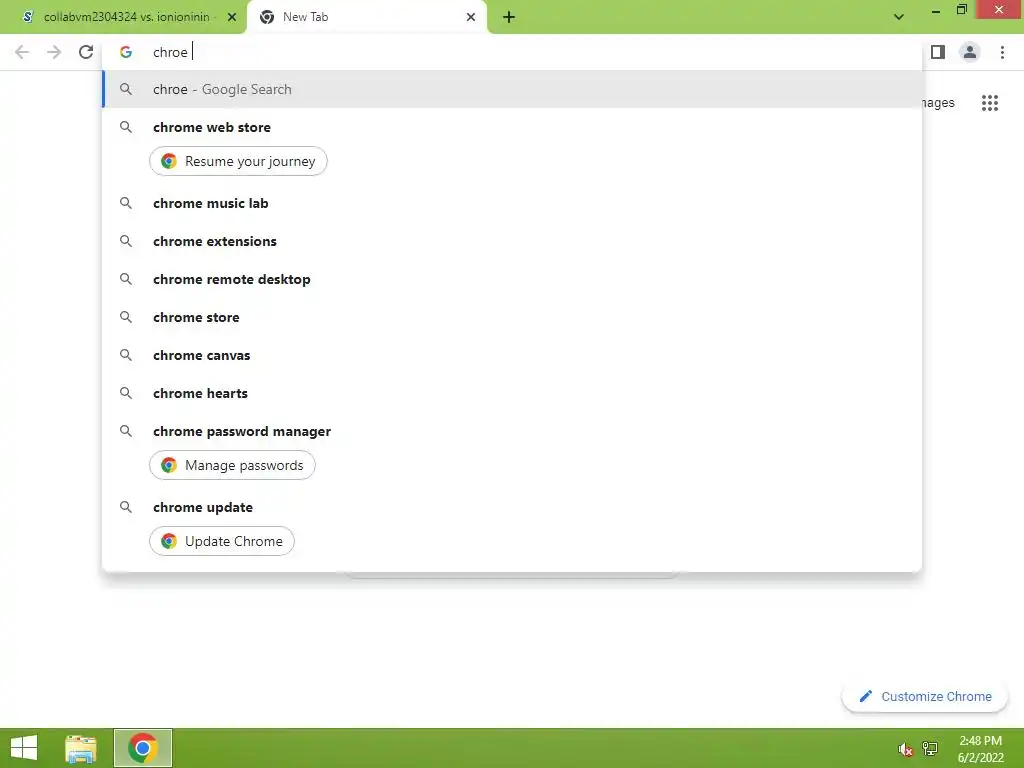
Task: Open the Windows Start button
Action: tap(24, 748)
